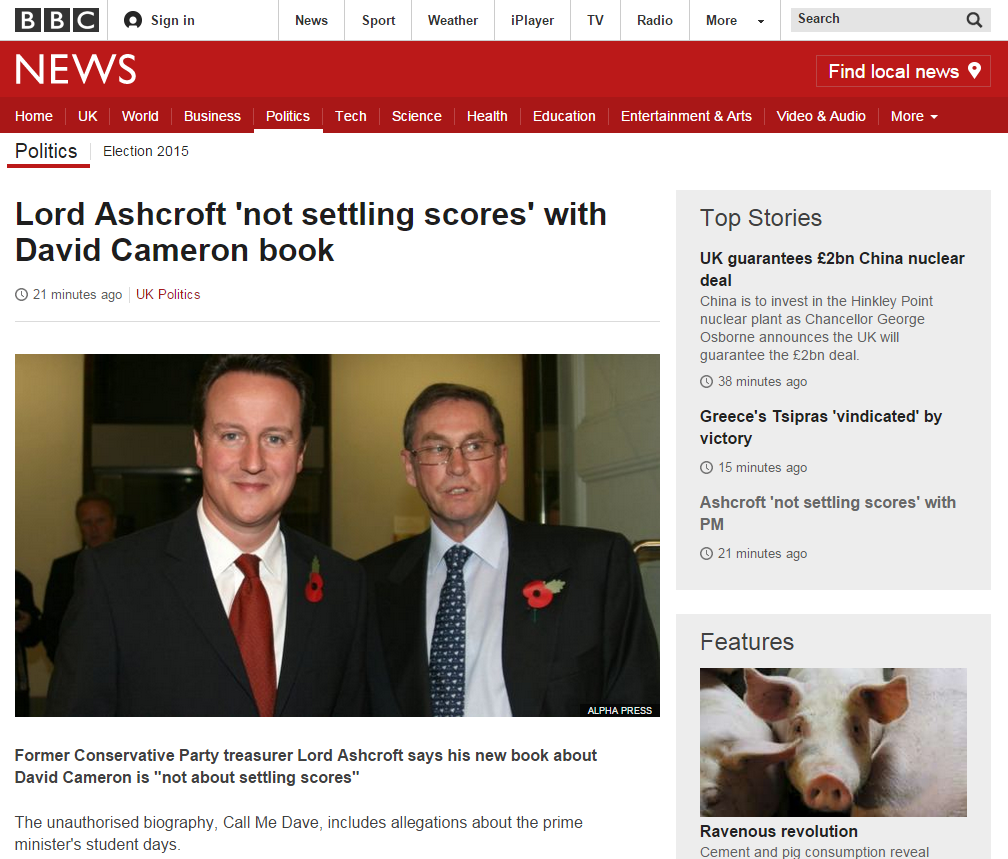Viewport: 1008px width, 859px height.
Task: Expand the More dropdown in the top BBC bar
Action: (734, 21)
